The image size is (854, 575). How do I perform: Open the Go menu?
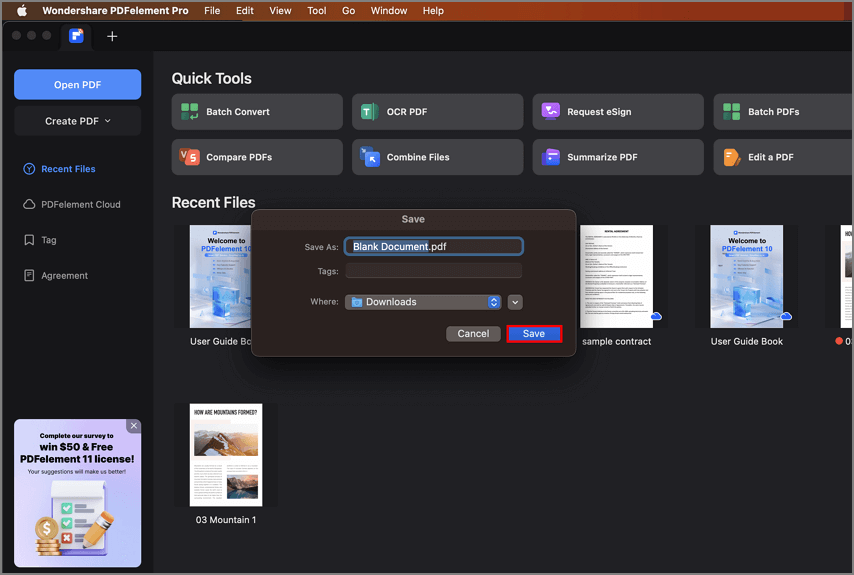coord(349,10)
